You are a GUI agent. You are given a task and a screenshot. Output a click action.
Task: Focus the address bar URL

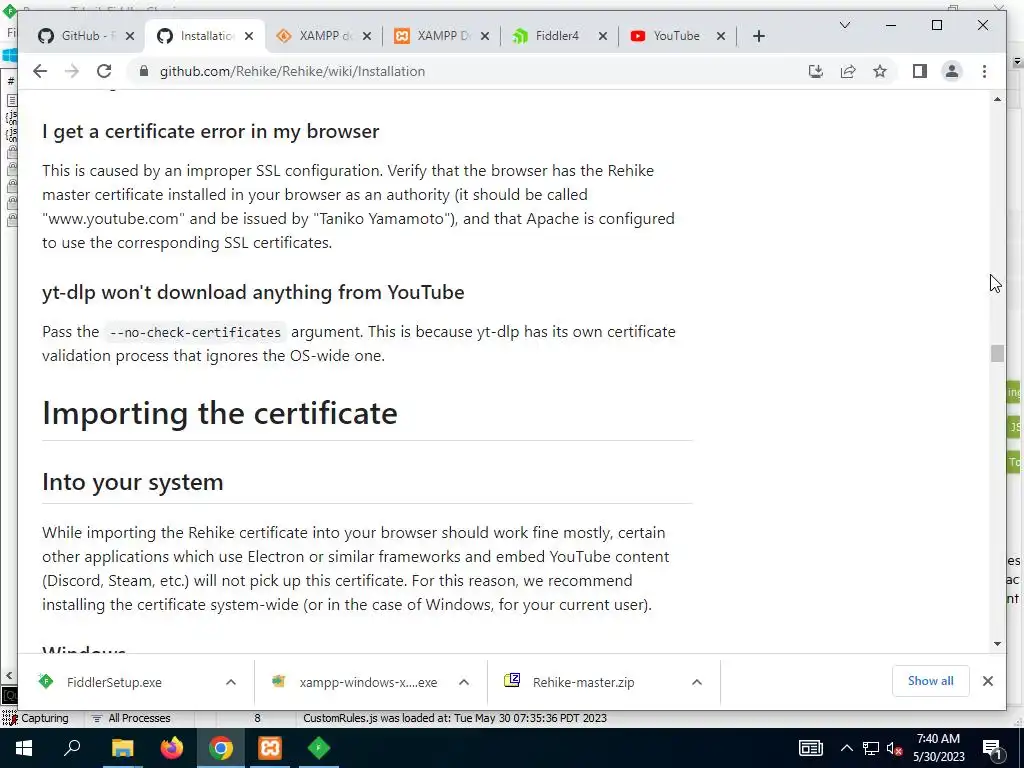pyautogui.click(x=293, y=71)
